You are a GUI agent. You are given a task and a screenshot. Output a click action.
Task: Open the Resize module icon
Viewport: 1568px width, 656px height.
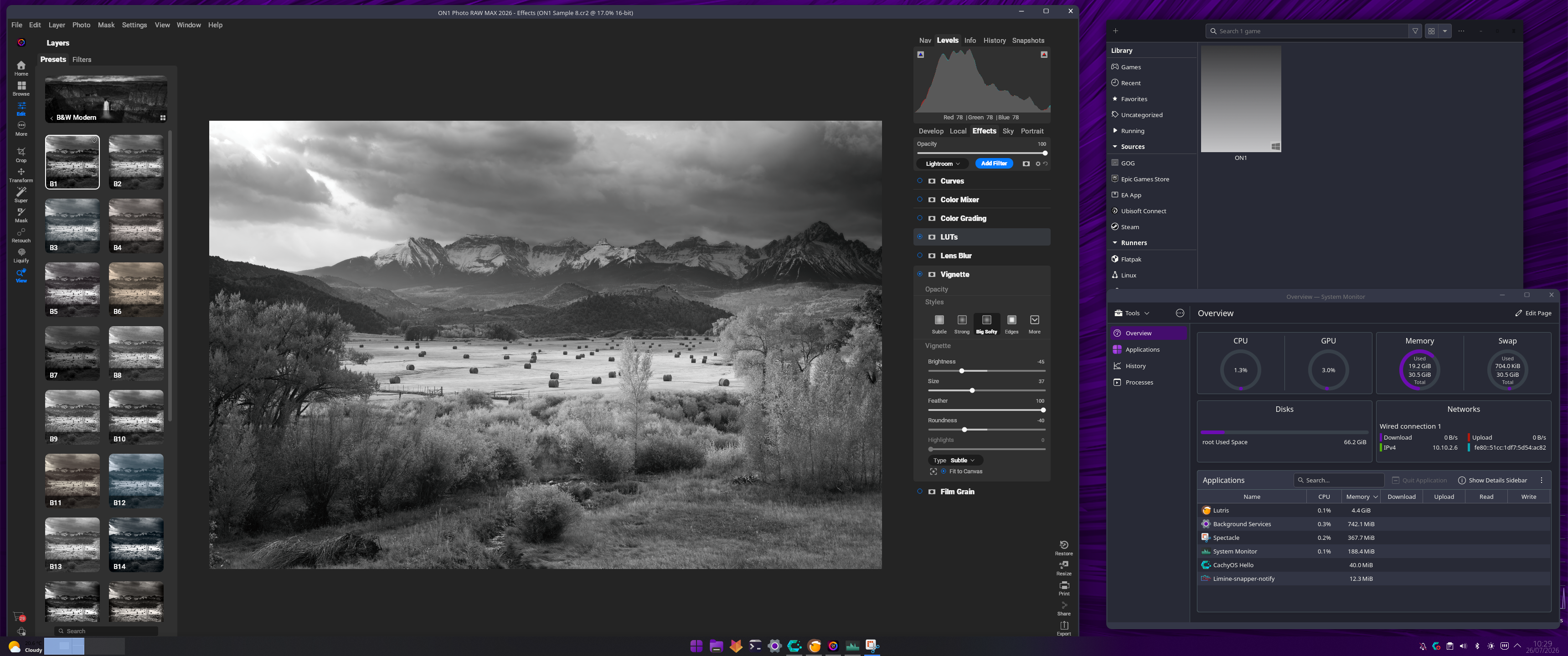tap(1063, 568)
